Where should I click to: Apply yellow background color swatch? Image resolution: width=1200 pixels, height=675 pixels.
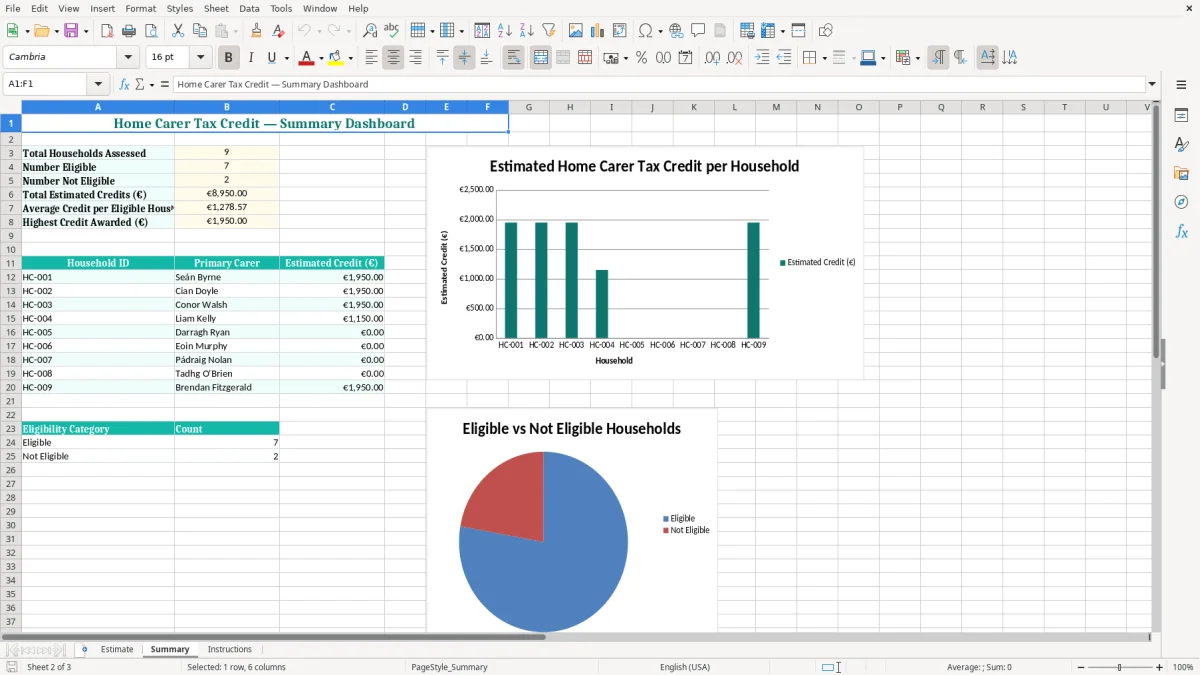pyautogui.click(x=336, y=58)
